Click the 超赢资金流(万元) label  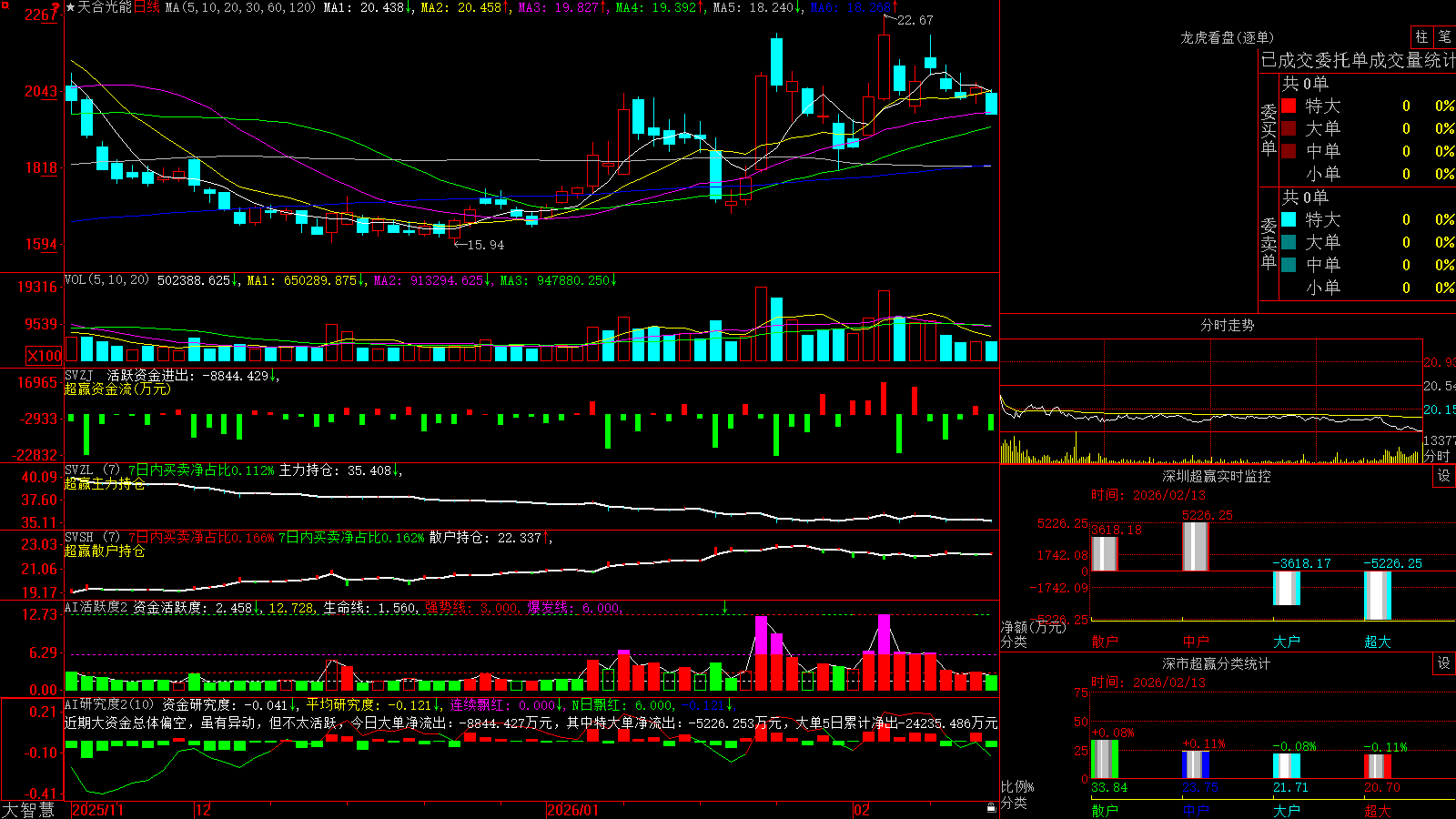click(117, 389)
